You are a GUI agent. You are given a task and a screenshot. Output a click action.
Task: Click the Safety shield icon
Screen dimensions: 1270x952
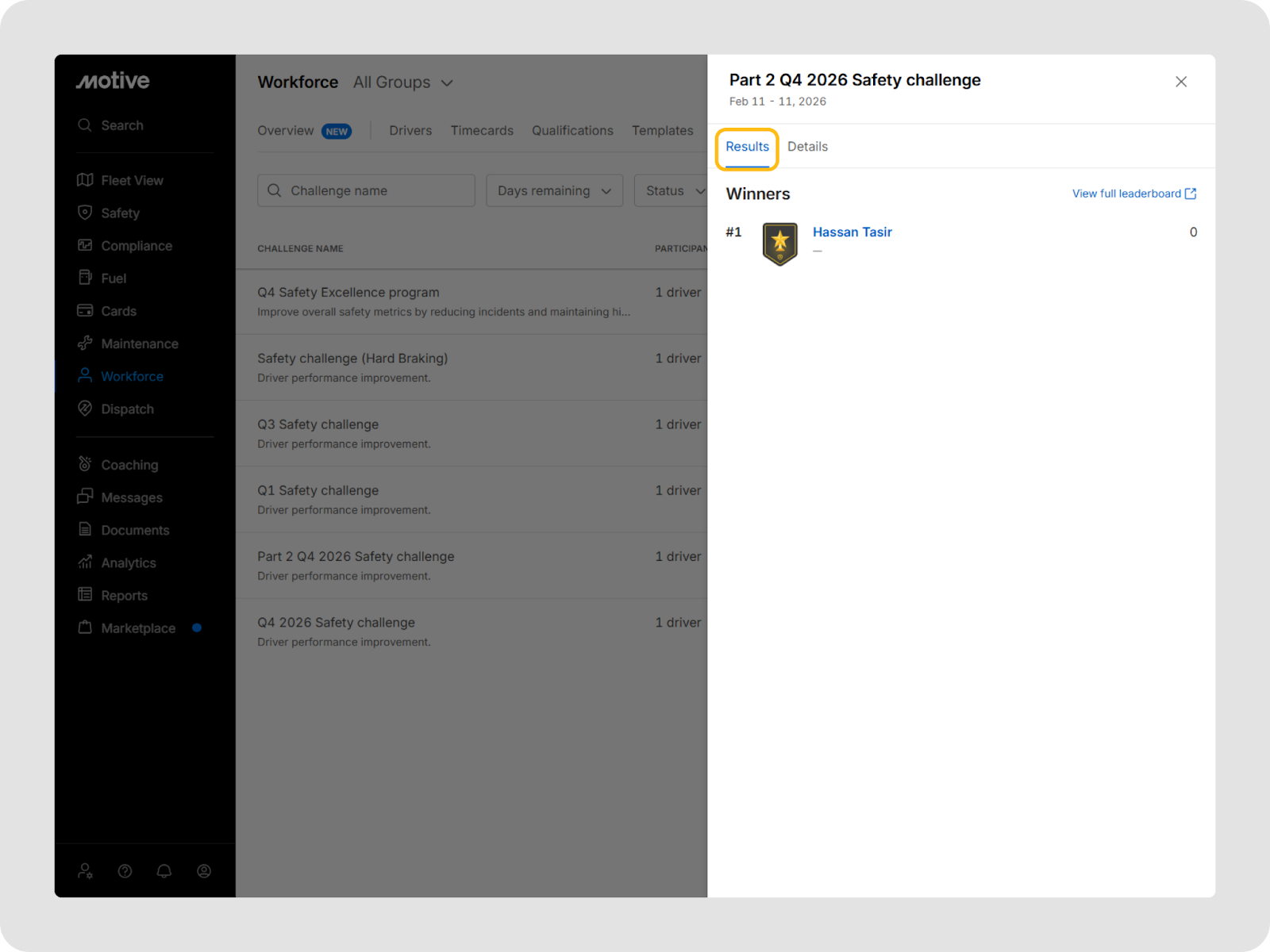(x=85, y=213)
